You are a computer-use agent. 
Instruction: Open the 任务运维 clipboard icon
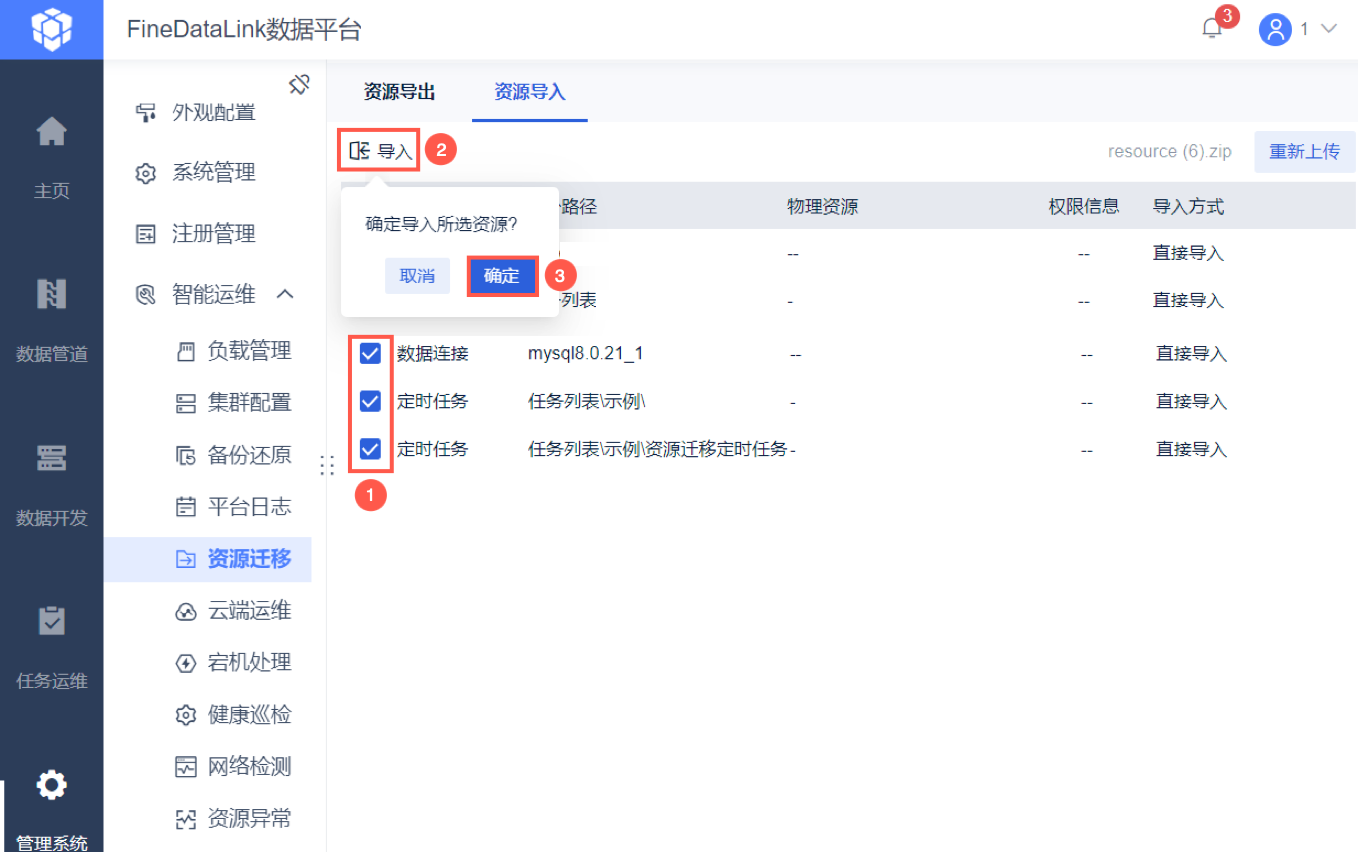[52, 621]
